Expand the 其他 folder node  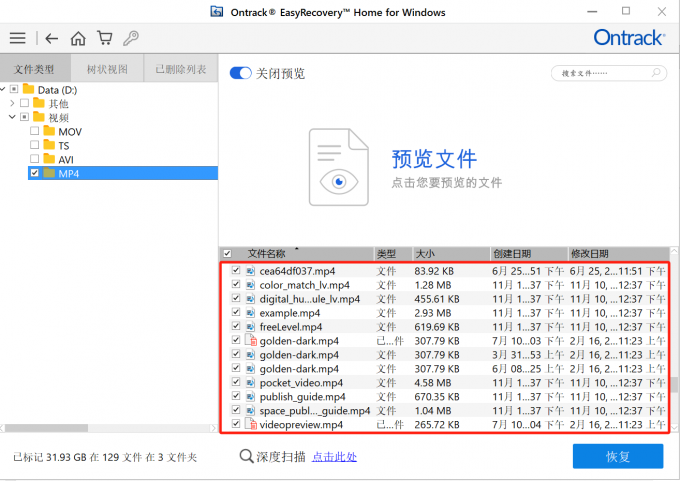tap(11, 104)
